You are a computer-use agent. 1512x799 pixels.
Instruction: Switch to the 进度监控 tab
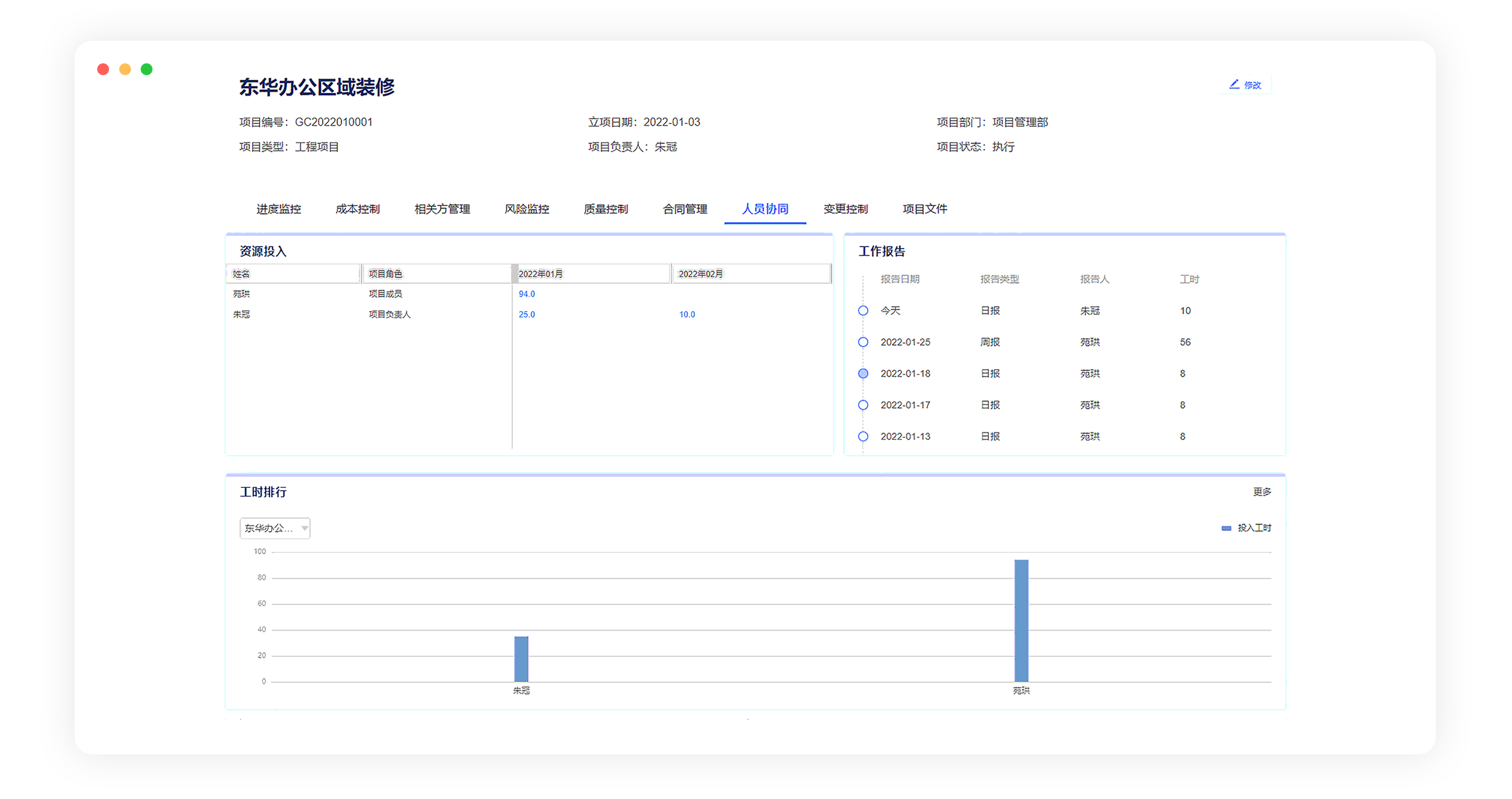click(x=279, y=209)
